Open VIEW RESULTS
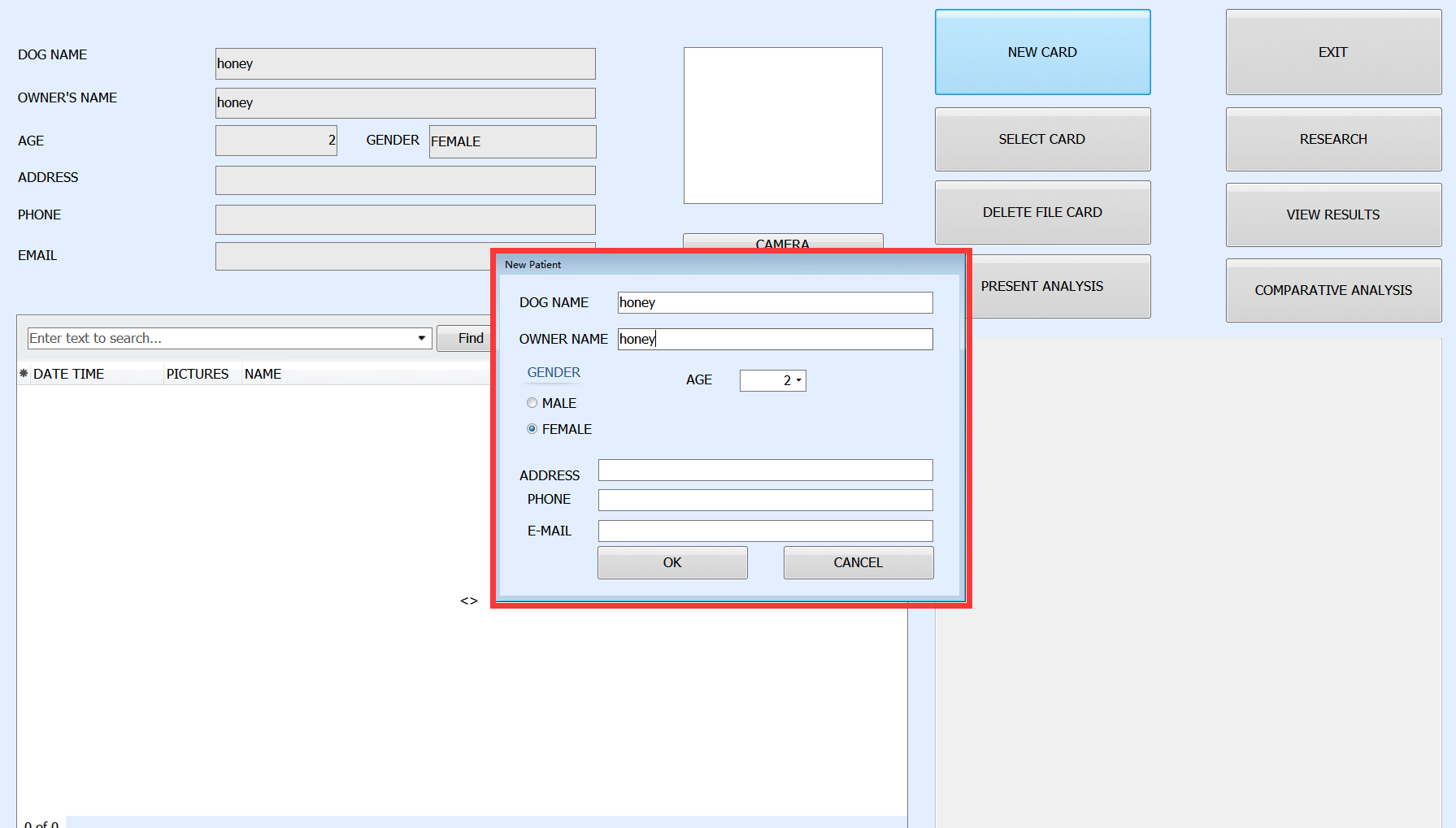Viewport: 1456px width, 828px height. coord(1333,215)
